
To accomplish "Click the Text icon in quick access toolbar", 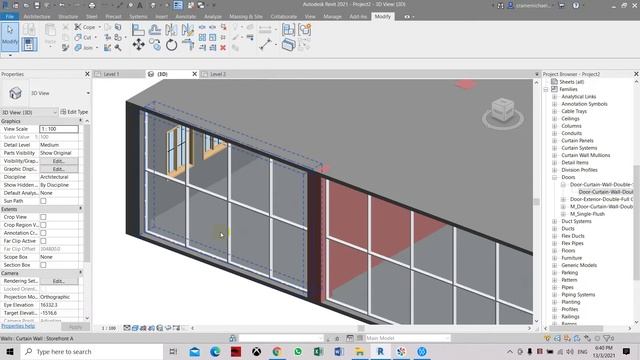I will [x=140, y=5].
